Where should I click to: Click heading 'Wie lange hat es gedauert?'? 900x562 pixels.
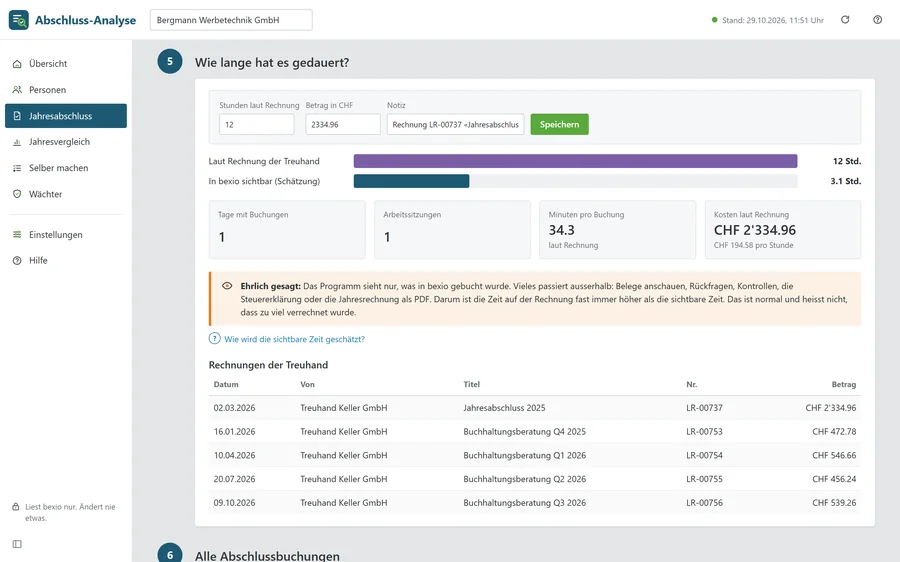tap(272, 63)
